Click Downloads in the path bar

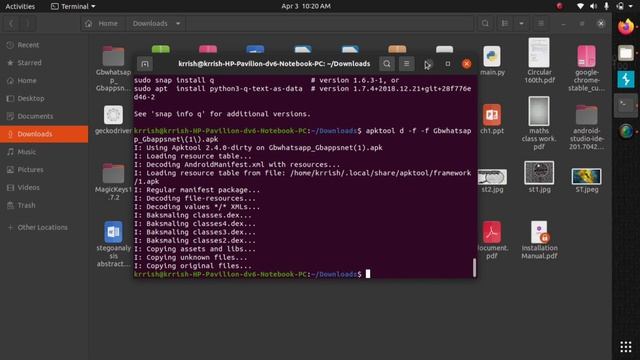click(150, 24)
